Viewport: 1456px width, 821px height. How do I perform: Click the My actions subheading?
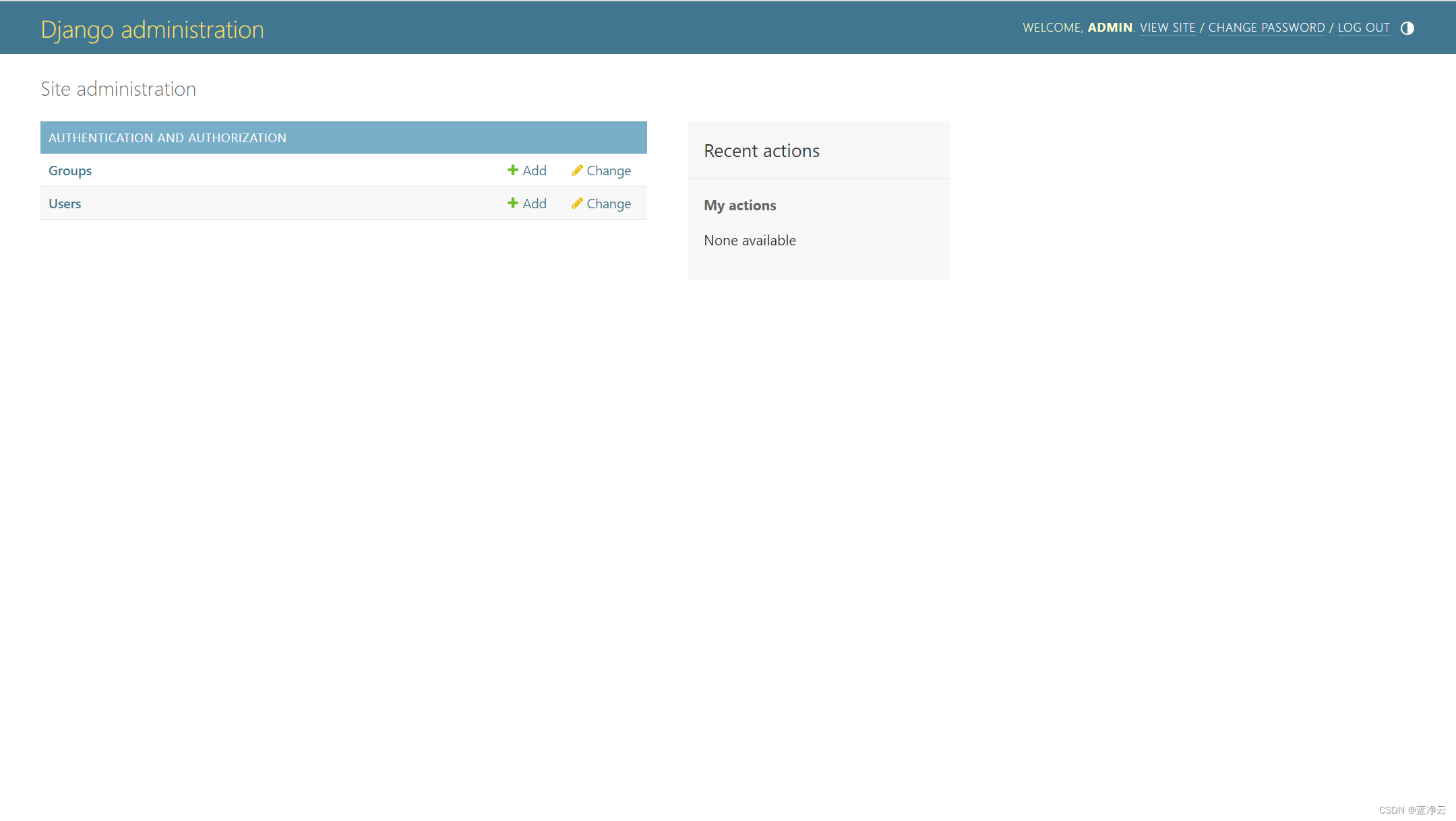click(x=739, y=206)
